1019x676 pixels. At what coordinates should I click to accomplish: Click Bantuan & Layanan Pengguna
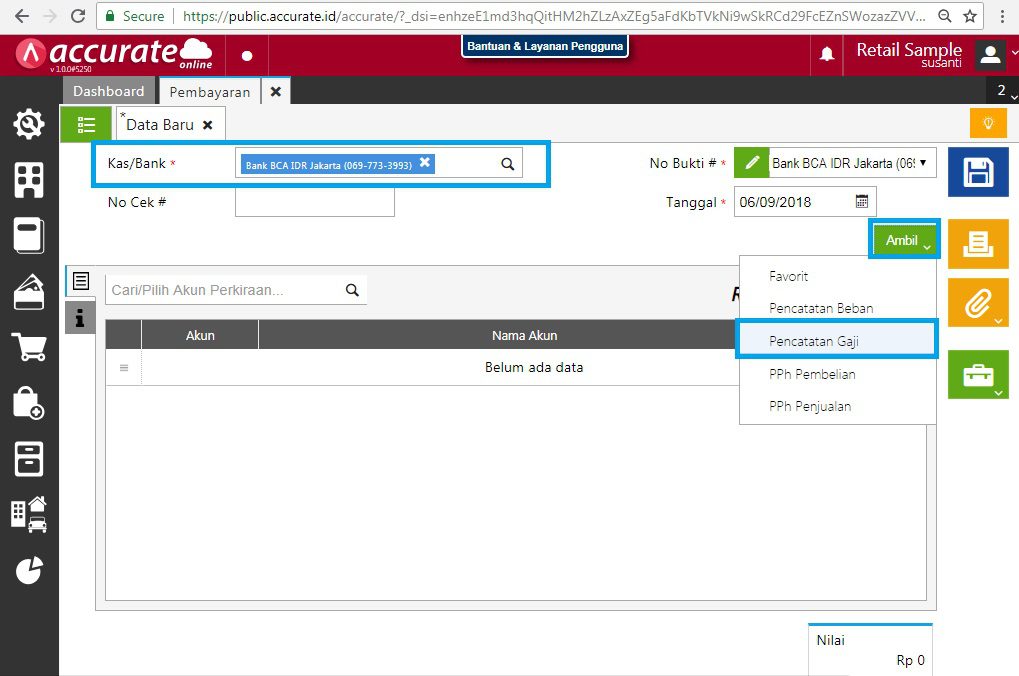click(545, 45)
